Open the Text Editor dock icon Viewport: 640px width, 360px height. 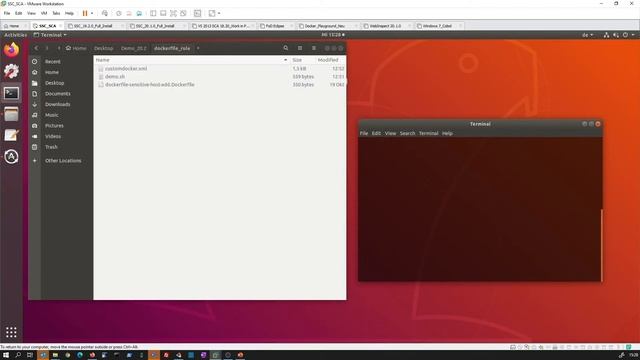[x=11, y=135]
